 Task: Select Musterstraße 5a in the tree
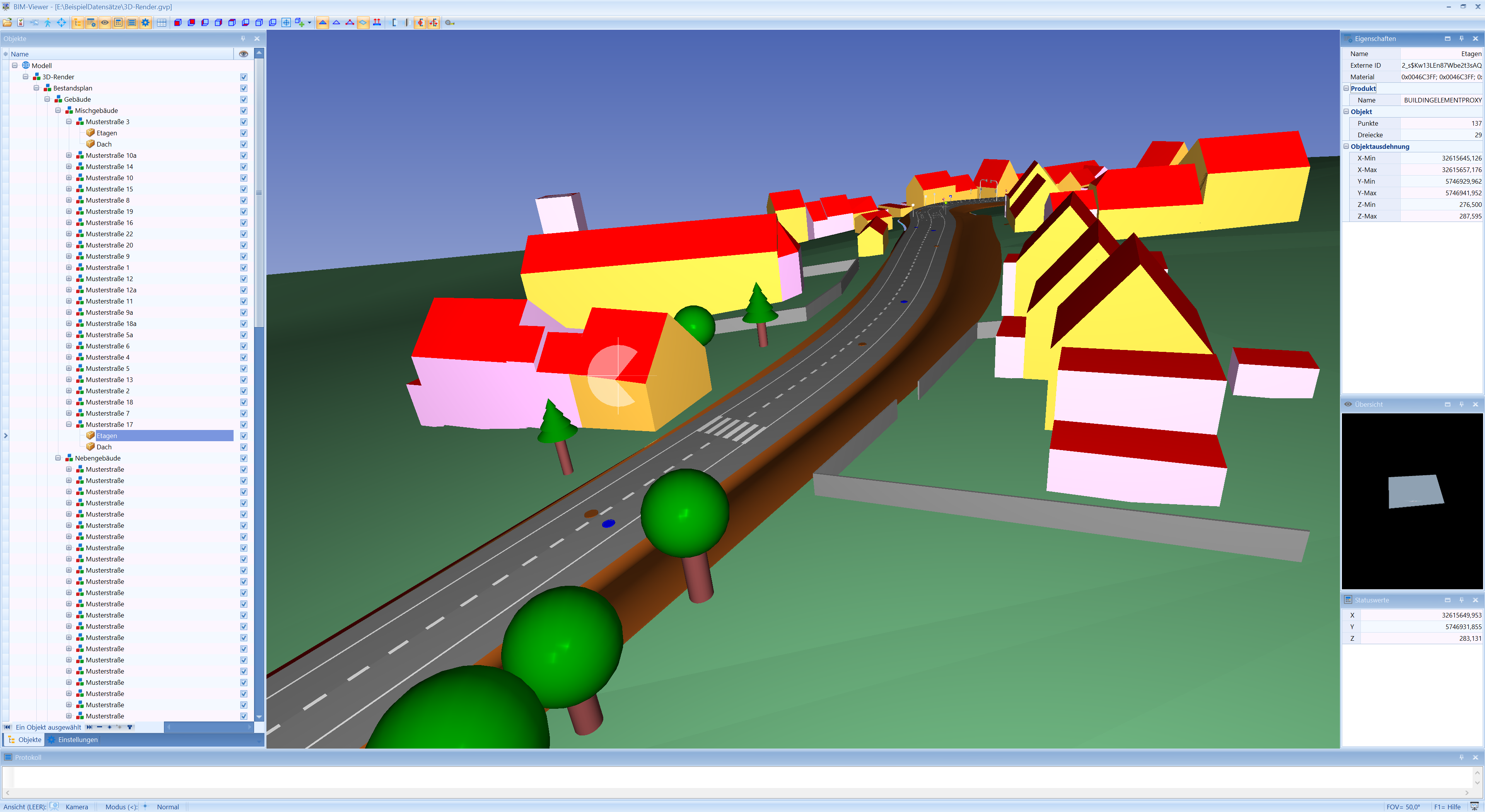pyautogui.click(x=109, y=335)
